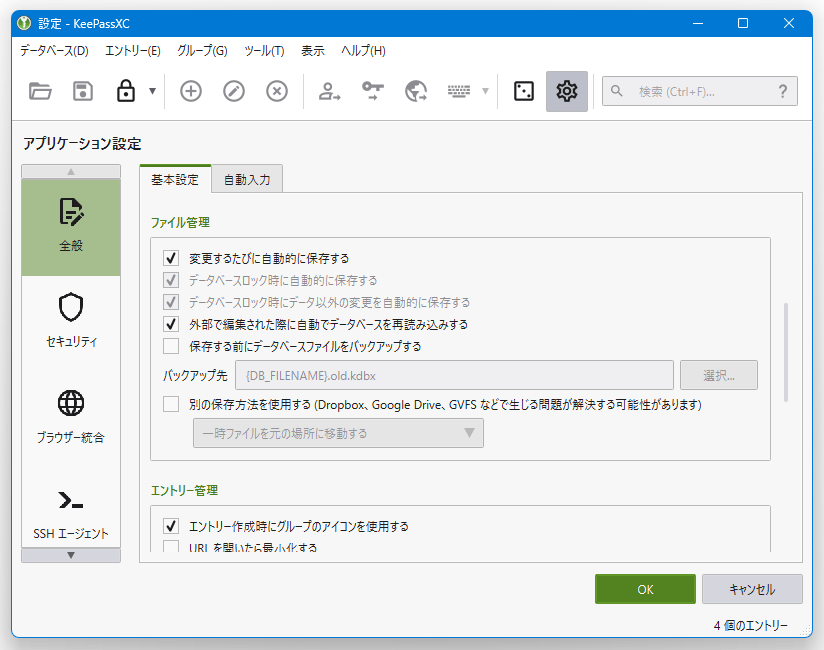The image size is (824, 650).
Task: Maximize the KeePassXC window
Action: coord(743,23)
